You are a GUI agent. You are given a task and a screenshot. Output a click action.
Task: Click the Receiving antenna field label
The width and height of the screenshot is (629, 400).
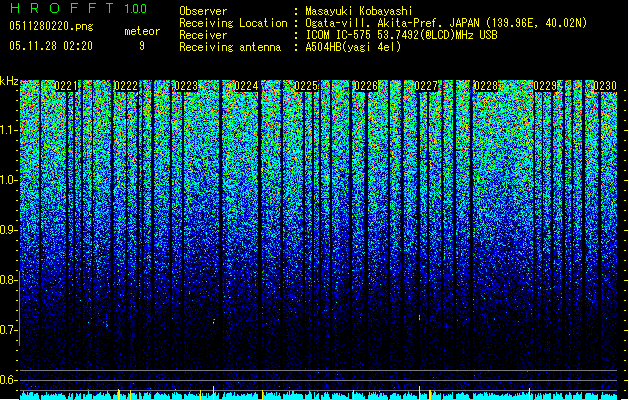tap(230, 47)
